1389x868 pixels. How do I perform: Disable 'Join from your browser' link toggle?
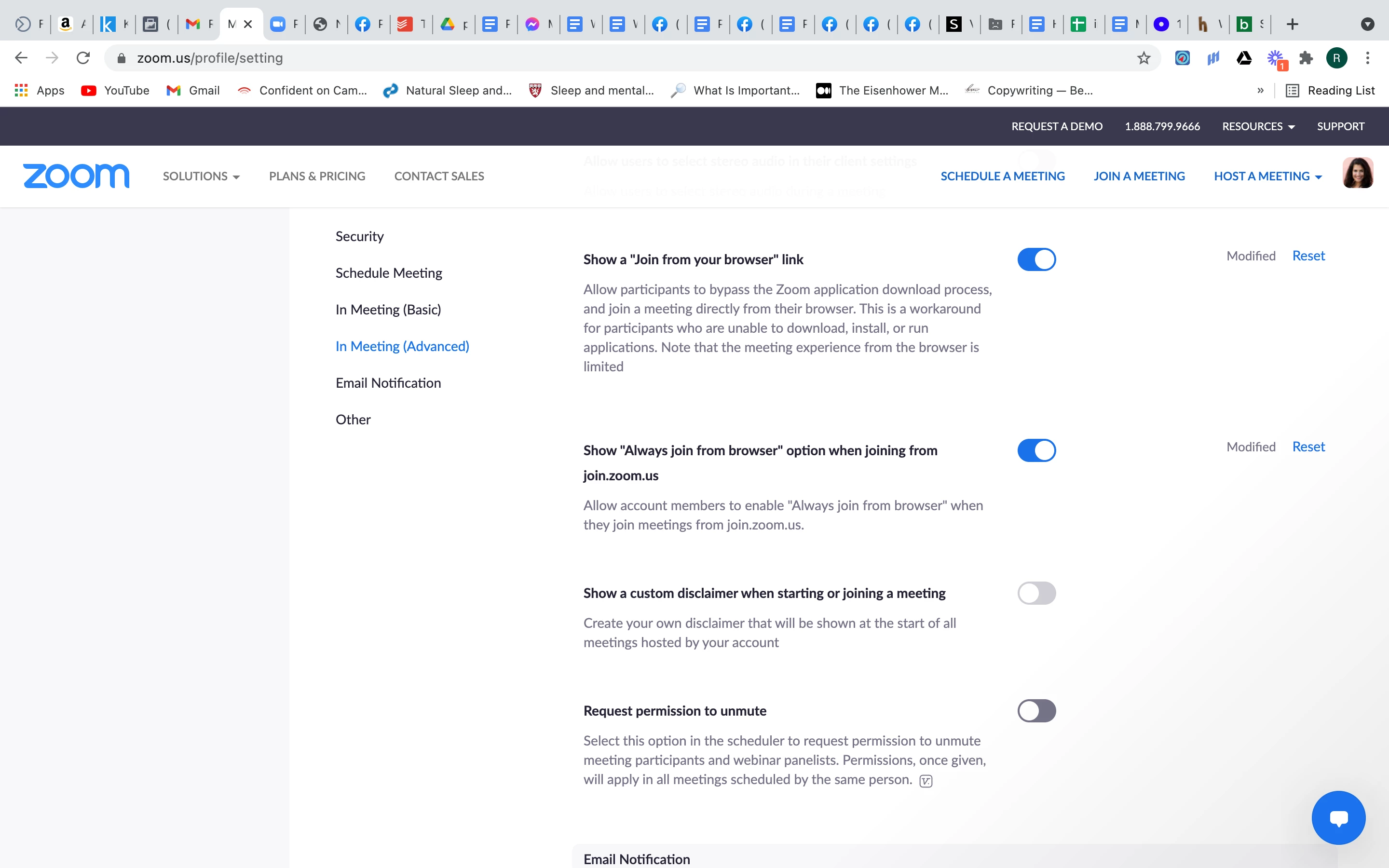(1036, 259)
